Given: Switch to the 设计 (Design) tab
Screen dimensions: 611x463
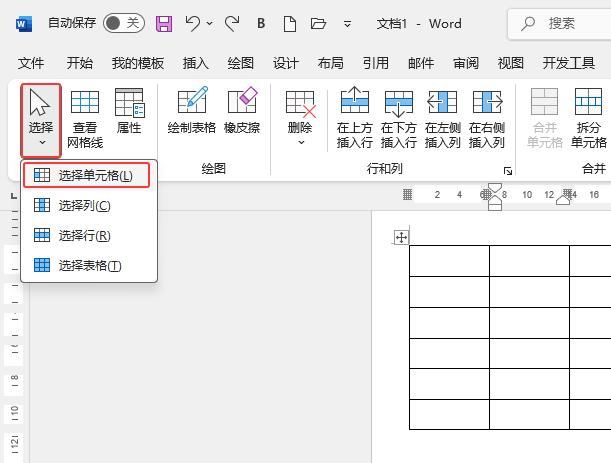Looking at the screenshot, I should [x=286, y=63].
